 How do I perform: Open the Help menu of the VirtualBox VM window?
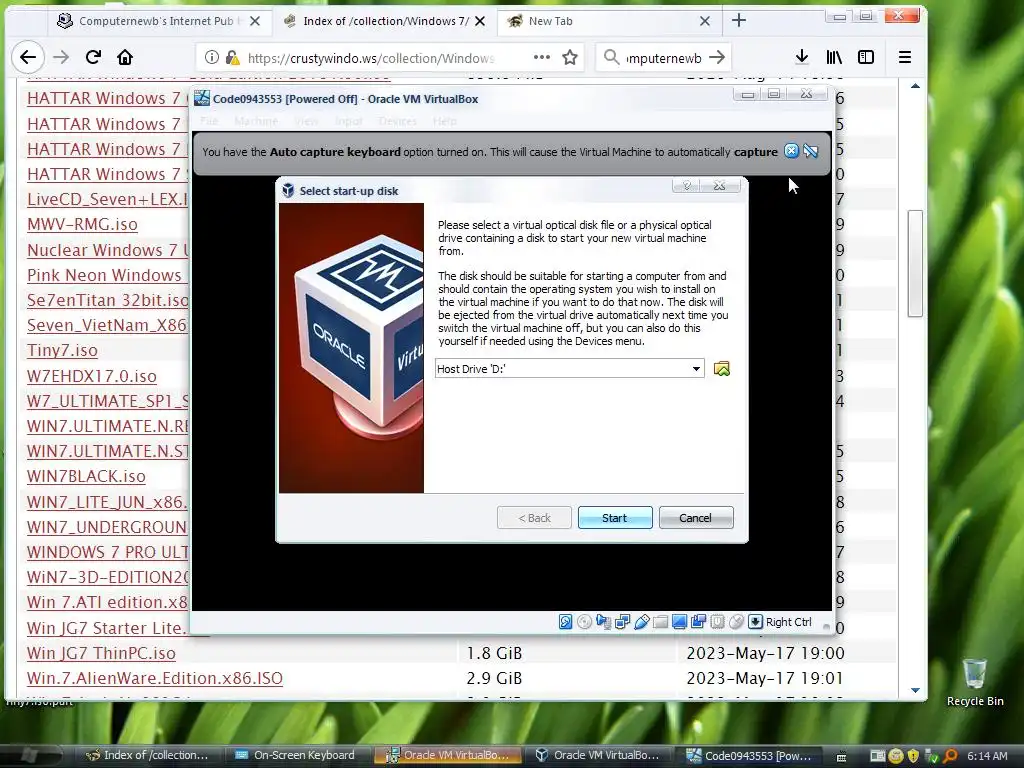point(445,121)
